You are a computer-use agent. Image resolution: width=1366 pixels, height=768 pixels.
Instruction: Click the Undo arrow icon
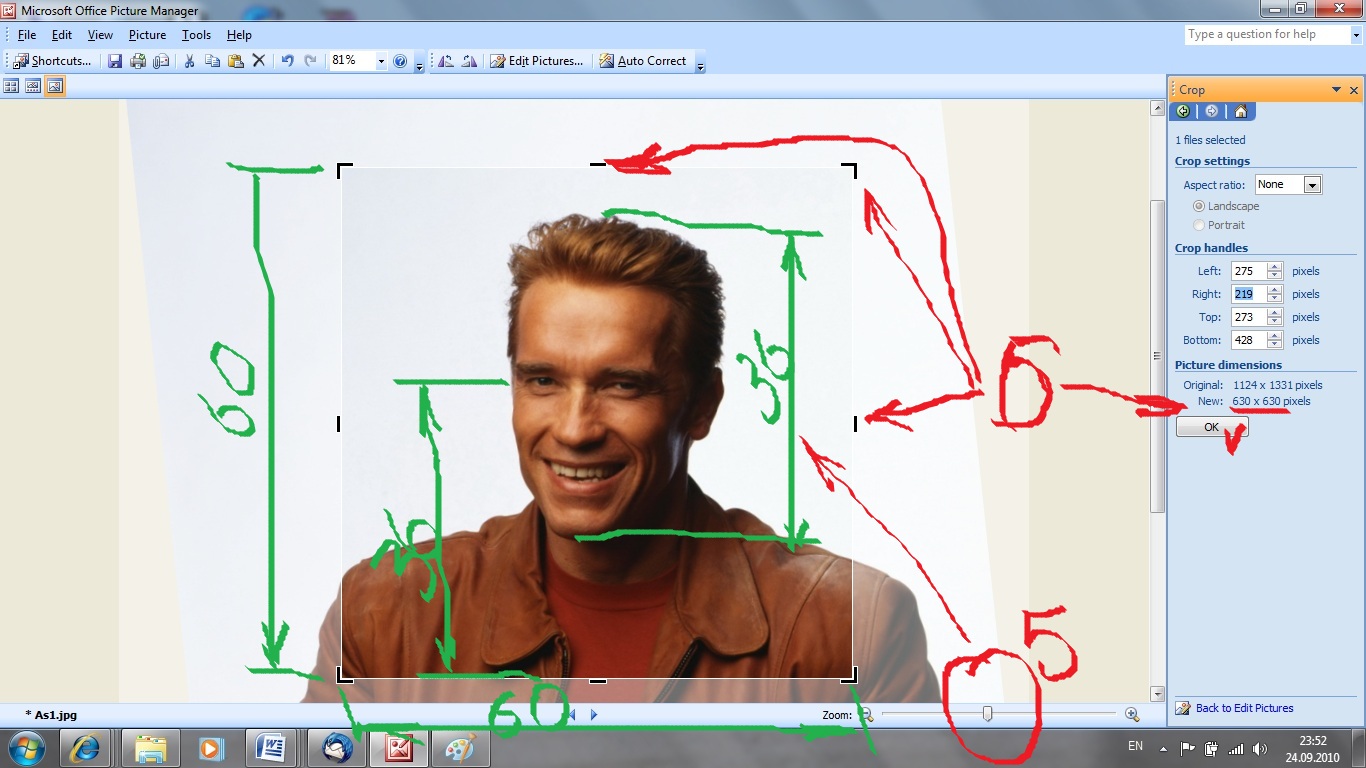(x=288, y=61)
